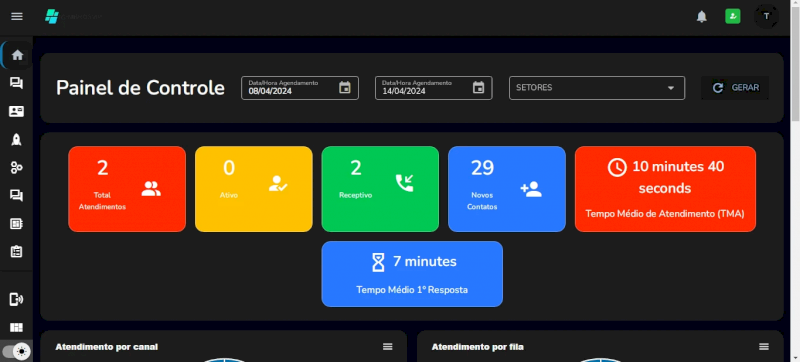Open the calendar schedule icon in sidebar
This screenshot has height=362, width=800.
17,224
